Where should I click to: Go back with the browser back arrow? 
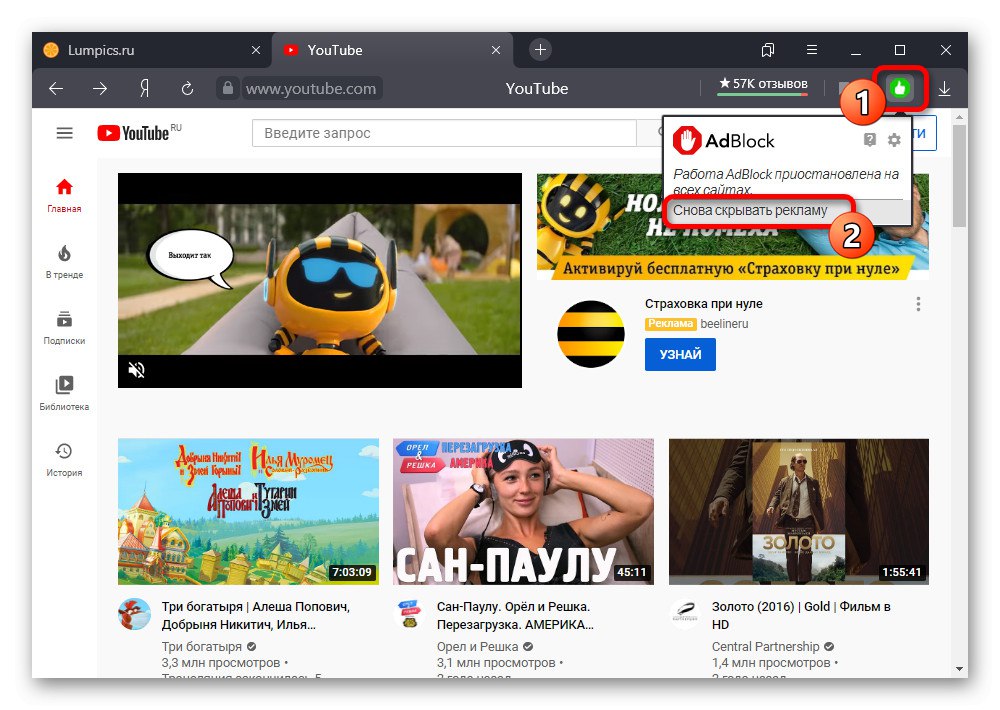tap(56, 89)
